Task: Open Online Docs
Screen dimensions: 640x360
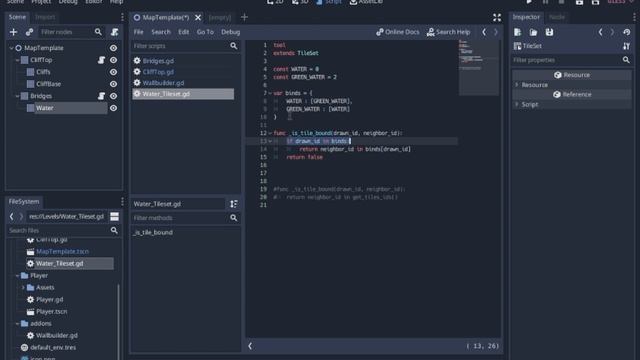Action: point(398,32)
